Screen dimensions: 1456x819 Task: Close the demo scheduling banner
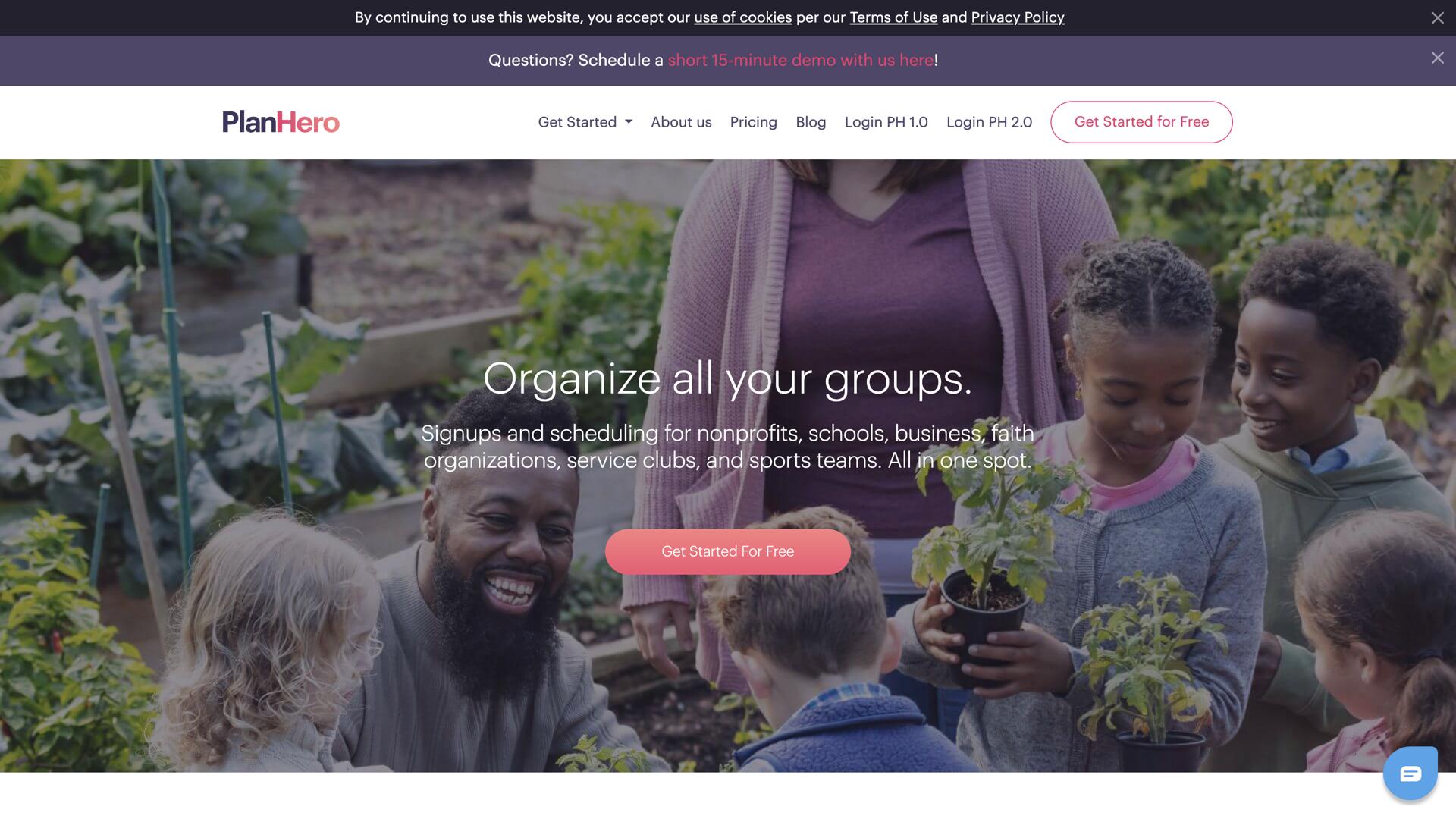coord(1437,58)
